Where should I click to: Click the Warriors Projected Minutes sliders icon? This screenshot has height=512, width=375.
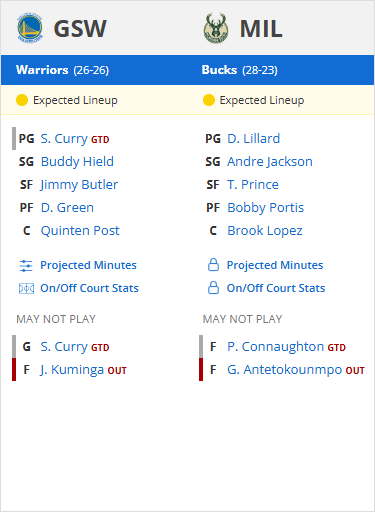pos(26,266)
